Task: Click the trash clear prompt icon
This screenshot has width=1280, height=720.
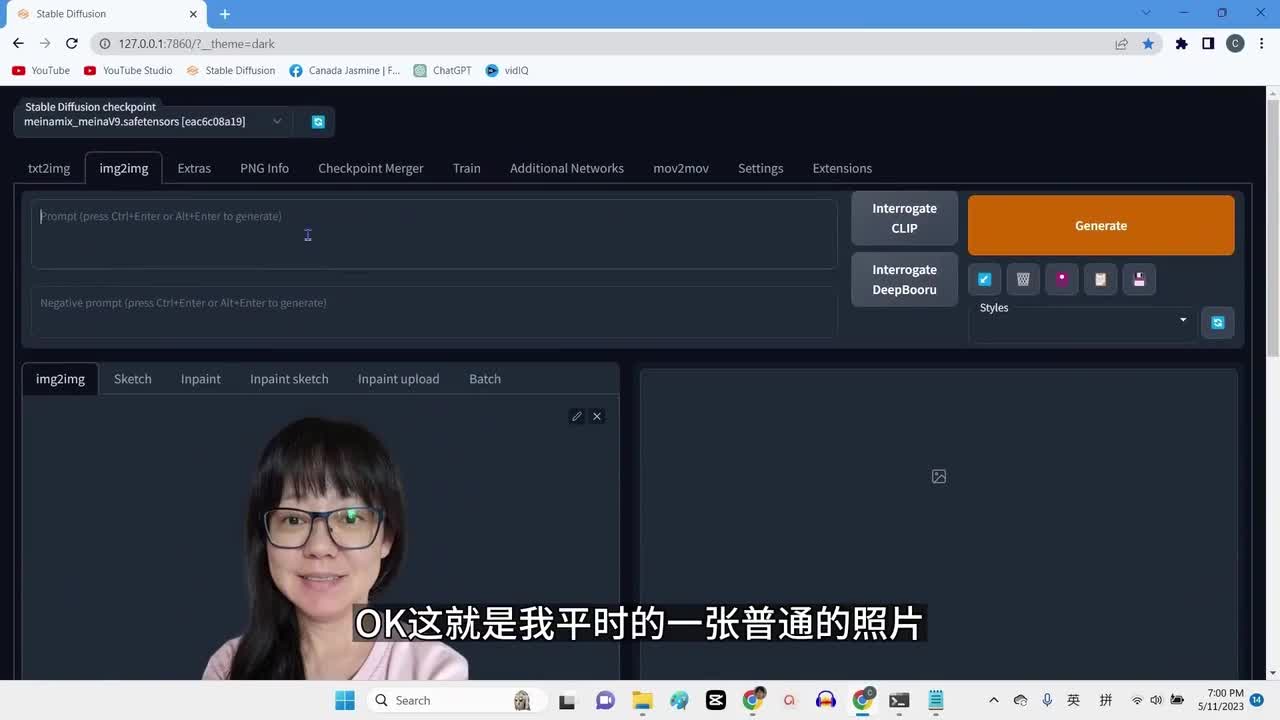Action: click(1023, 280)
